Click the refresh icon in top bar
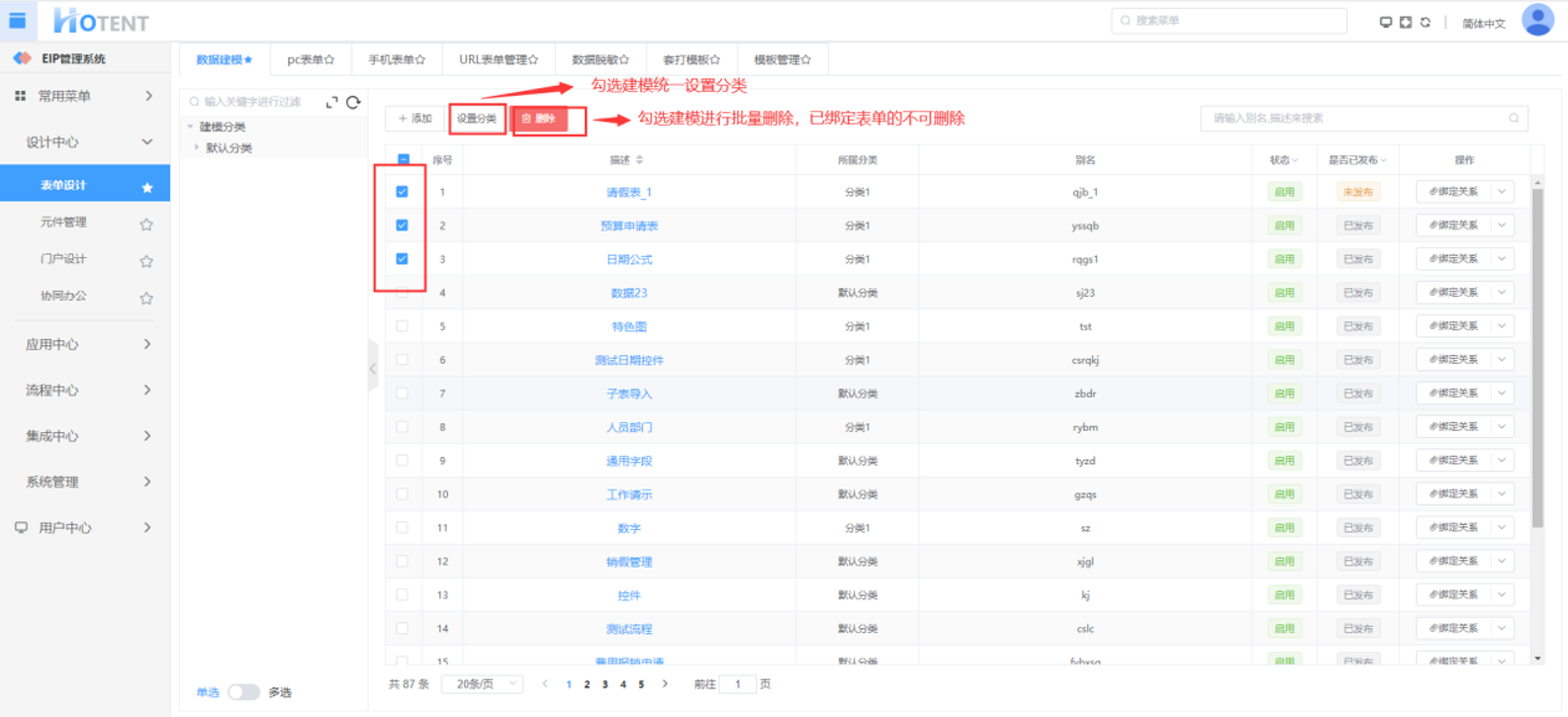This screenshot has height=717, width=1568. [1426, 22]
